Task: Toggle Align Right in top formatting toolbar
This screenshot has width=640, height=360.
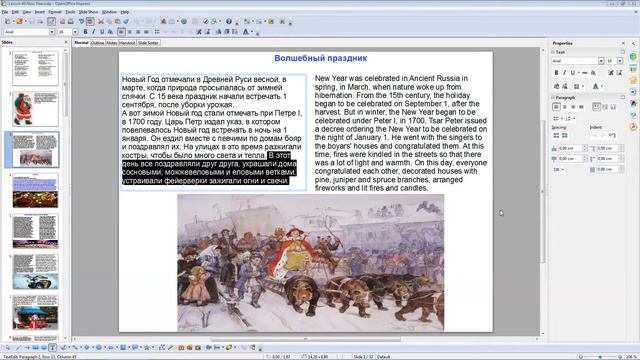Action: (138, 32)
